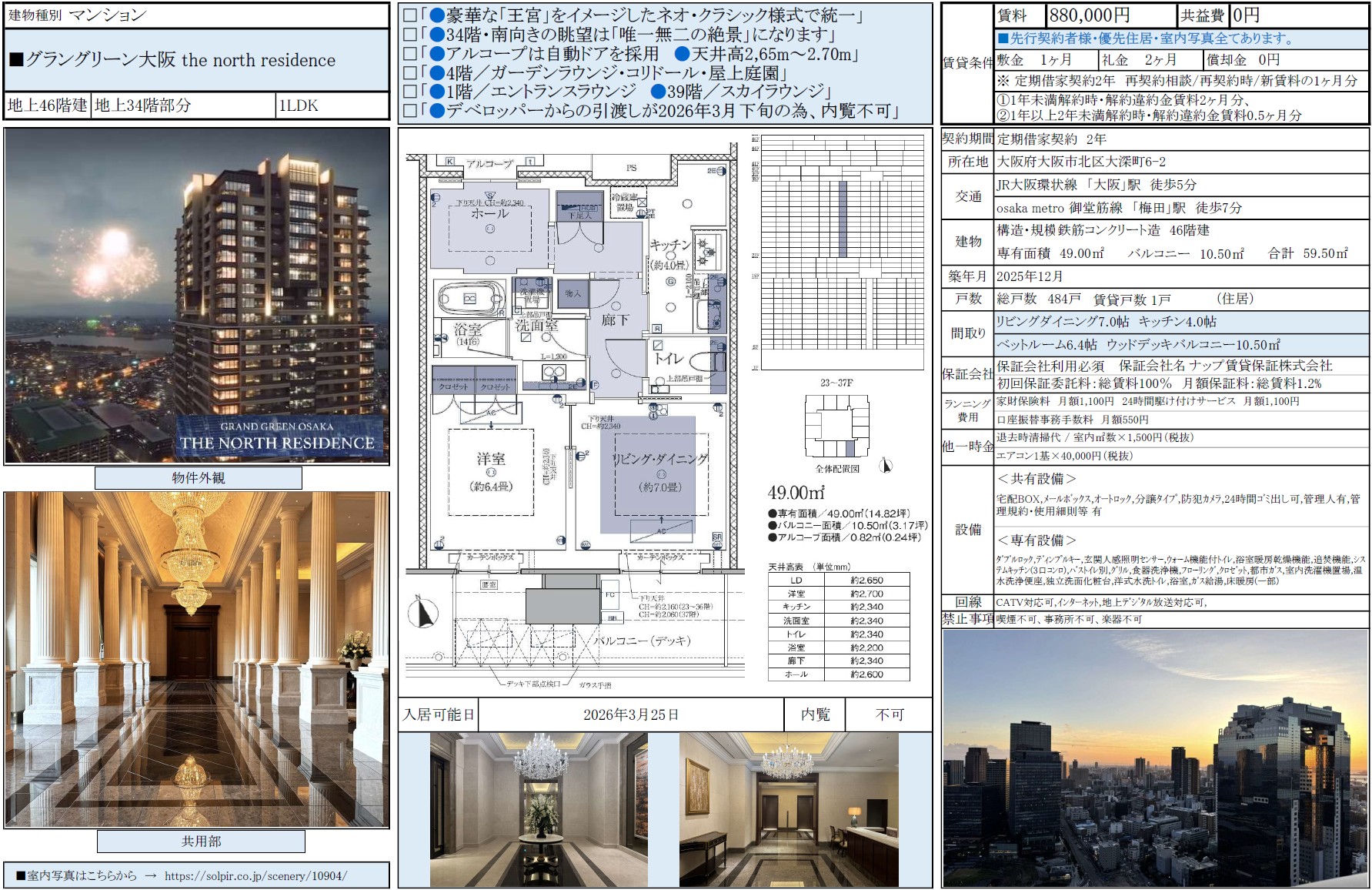Open the columned lobby chandelier photo
Screen dimensions: 1372x890
pos(197,660)
